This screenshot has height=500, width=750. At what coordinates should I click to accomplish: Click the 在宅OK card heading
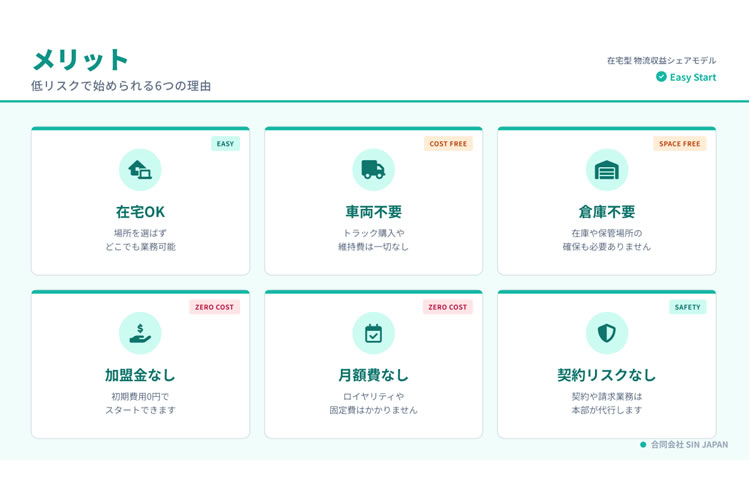(140, 212)
